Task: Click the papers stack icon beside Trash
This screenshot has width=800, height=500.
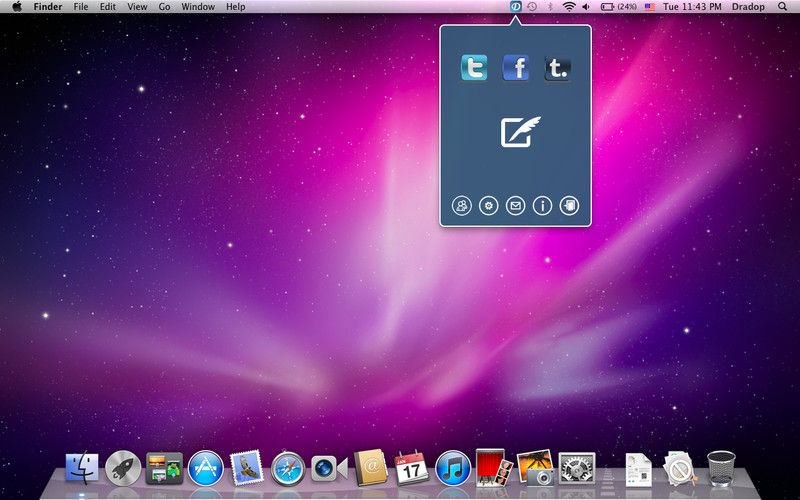Action: click(x=679, y=467)
